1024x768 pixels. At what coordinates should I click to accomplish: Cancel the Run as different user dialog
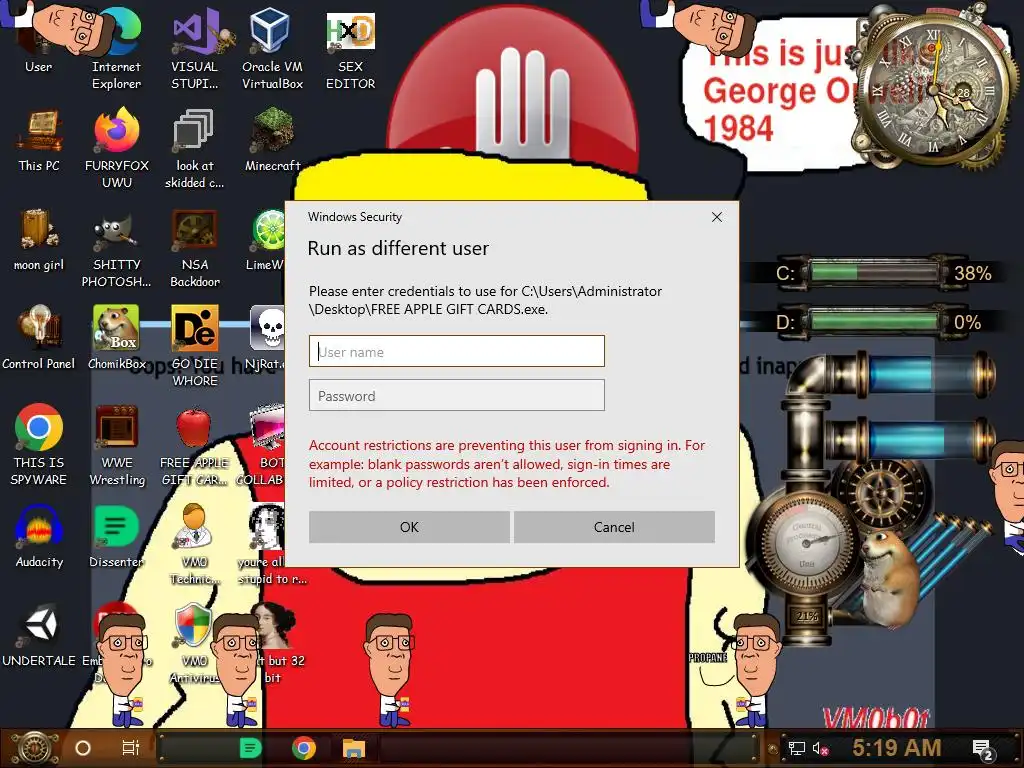point(614,527)
